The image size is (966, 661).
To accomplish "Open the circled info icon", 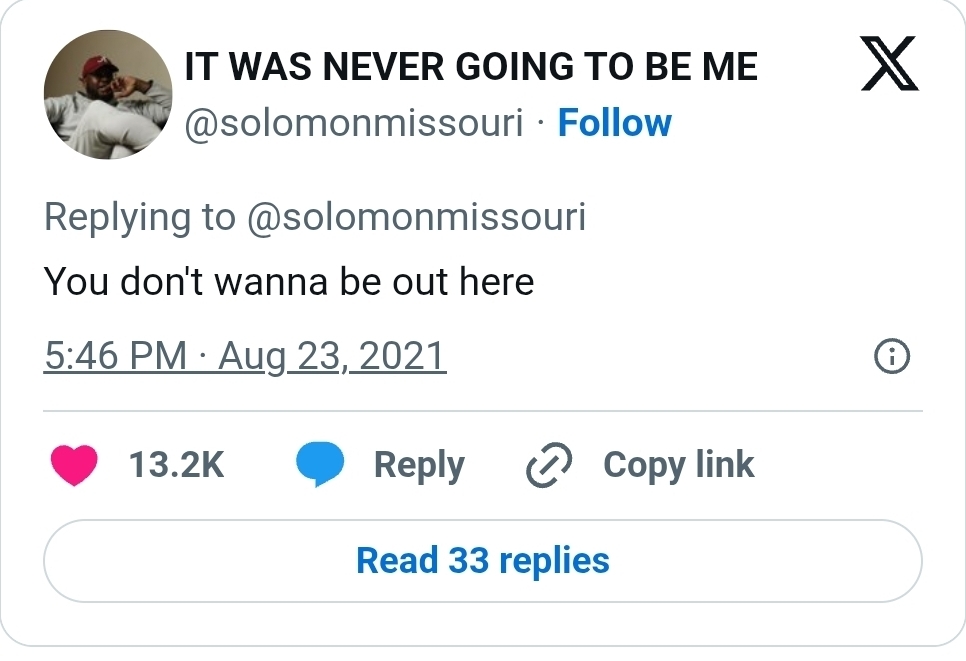I will pyautogui.click(x=891, y=356).
